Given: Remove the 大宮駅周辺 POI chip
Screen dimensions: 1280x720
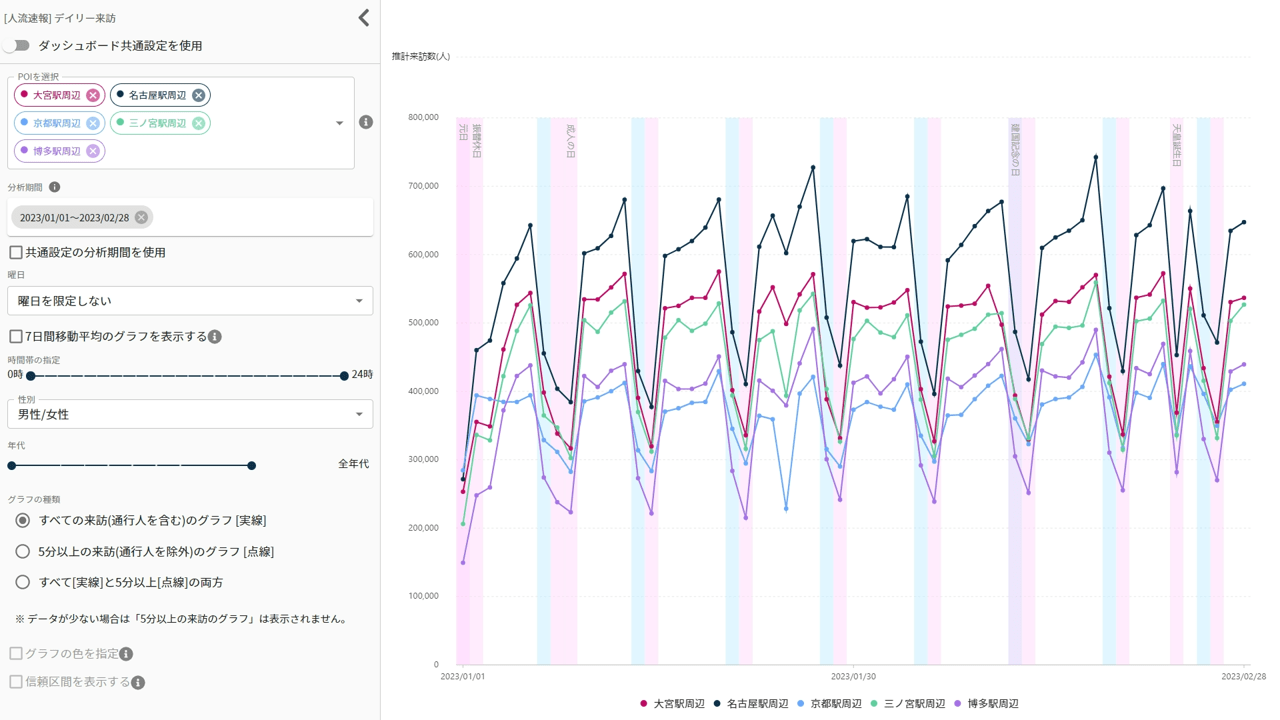Looking at the screenshot, I should [93, 95].
